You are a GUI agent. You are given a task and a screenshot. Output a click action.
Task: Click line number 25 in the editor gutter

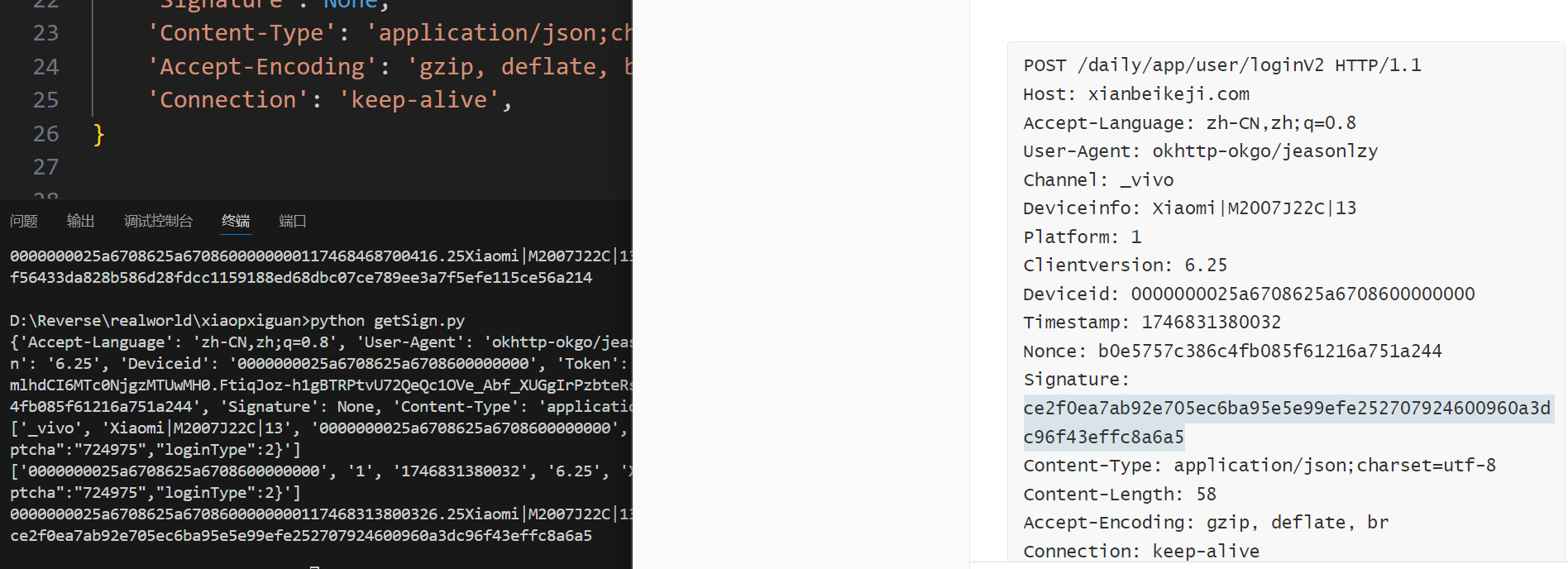[x=45, y=100]
